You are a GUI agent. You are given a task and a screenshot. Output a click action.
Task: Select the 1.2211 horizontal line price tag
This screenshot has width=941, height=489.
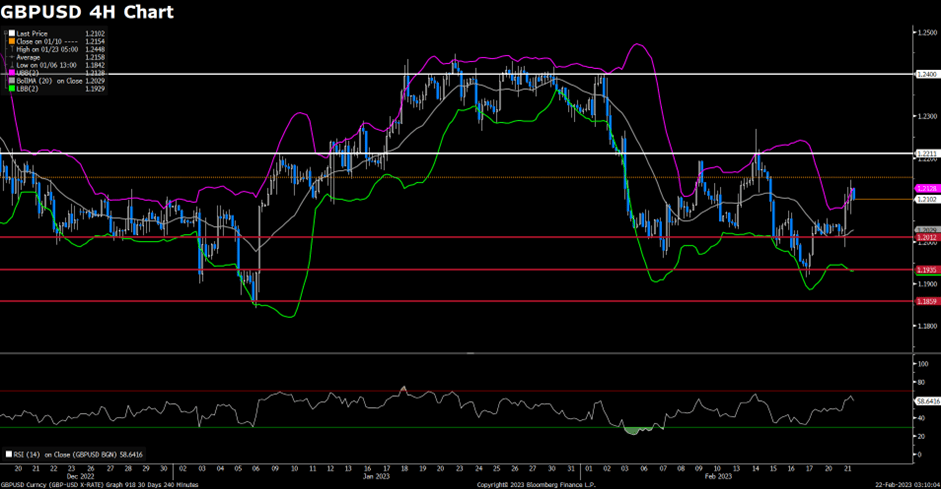coord(925,153)
